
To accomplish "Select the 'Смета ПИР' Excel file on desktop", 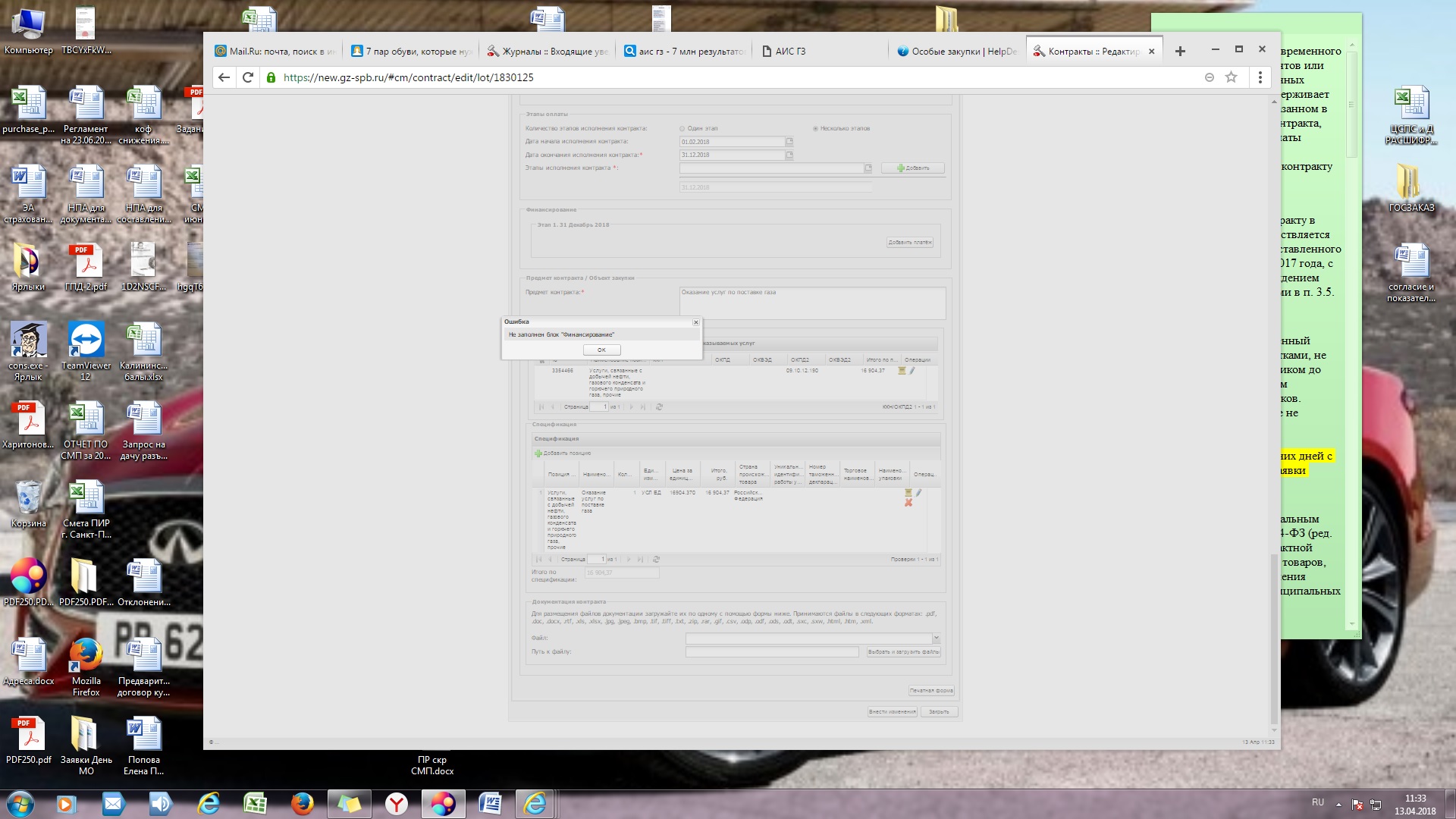I will coord(86,509).
